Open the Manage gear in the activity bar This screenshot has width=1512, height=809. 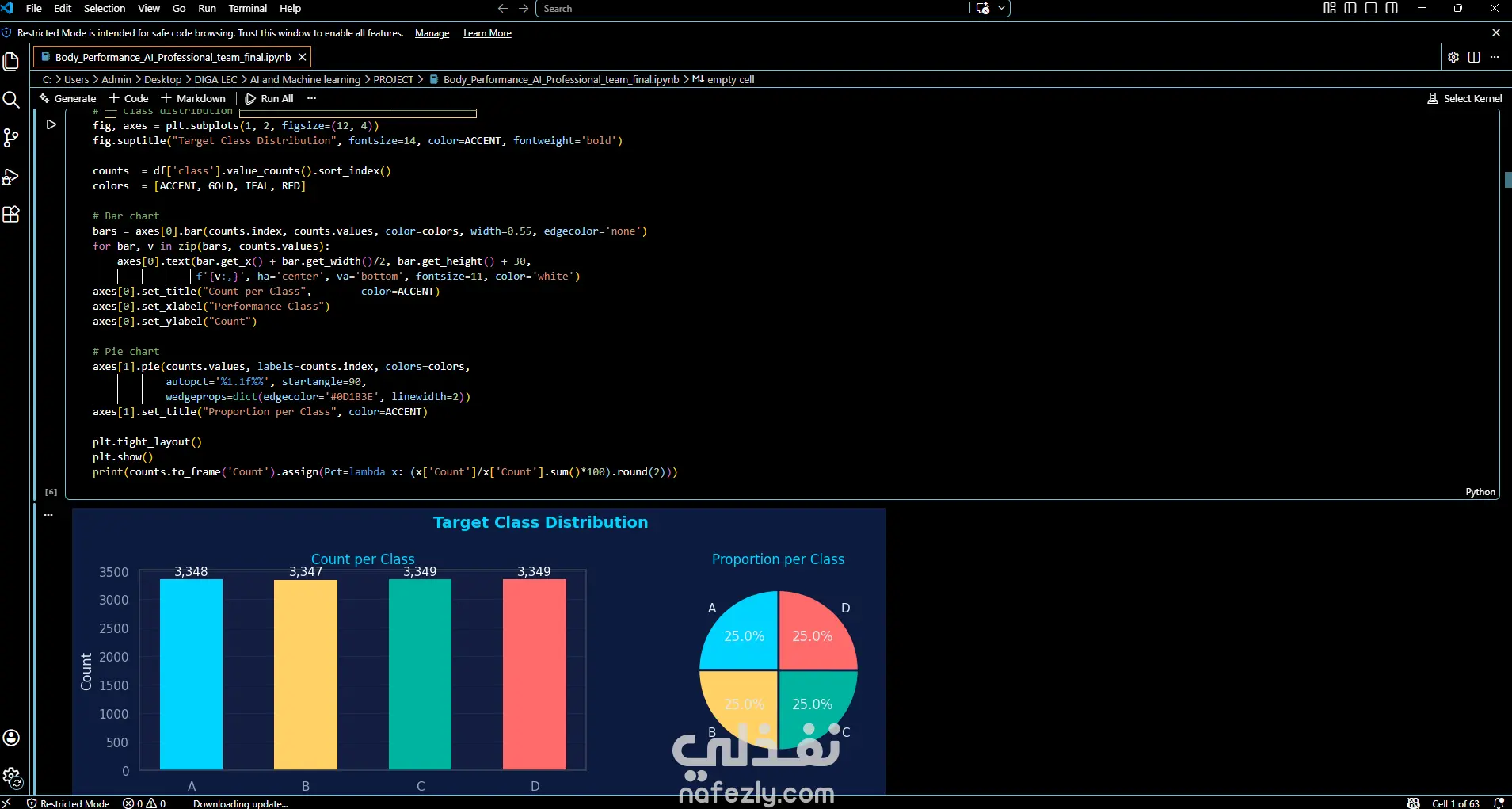pyautogui.click(x=11, y=777)
